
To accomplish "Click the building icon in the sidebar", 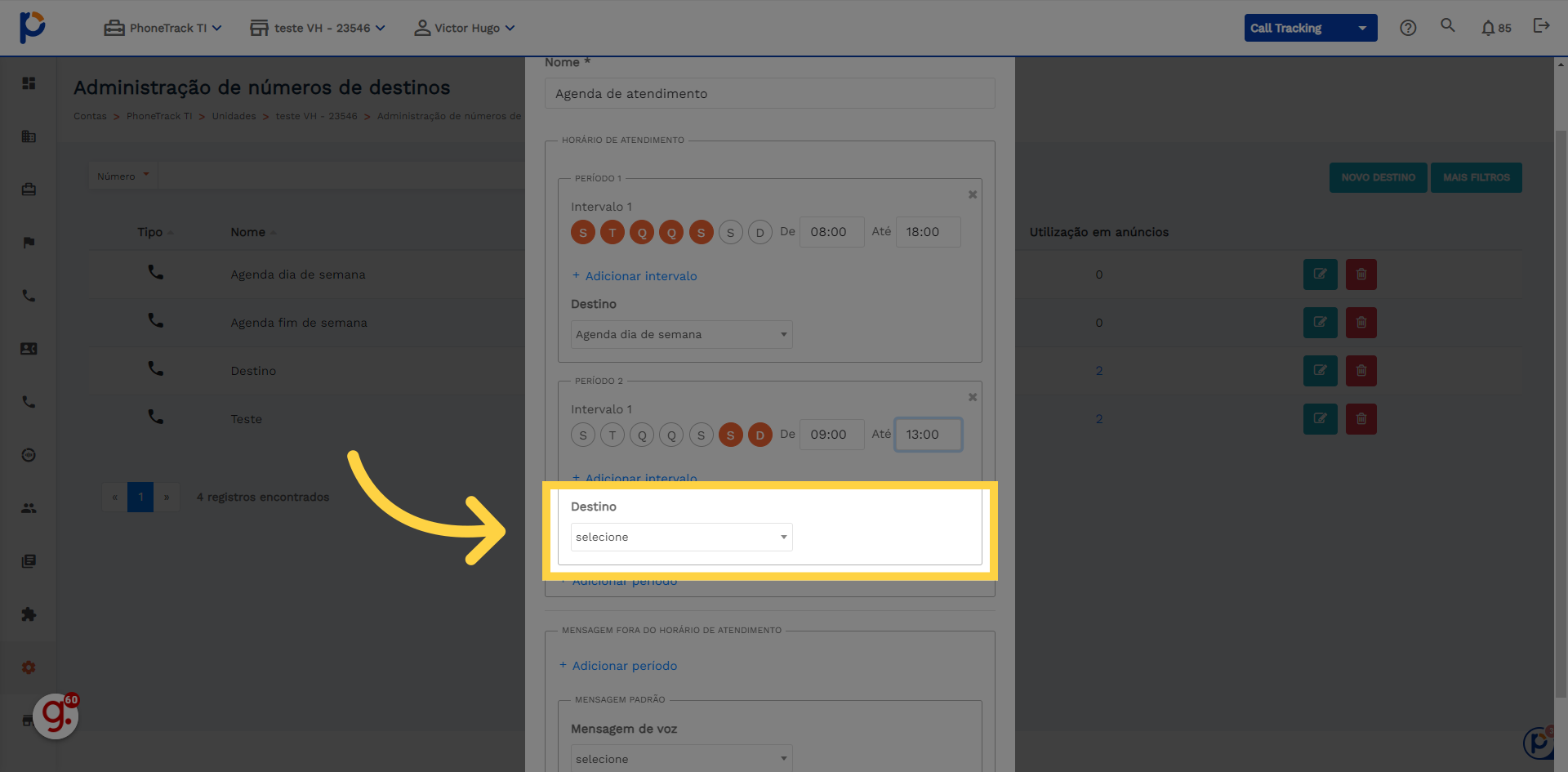I will (29, 136).
